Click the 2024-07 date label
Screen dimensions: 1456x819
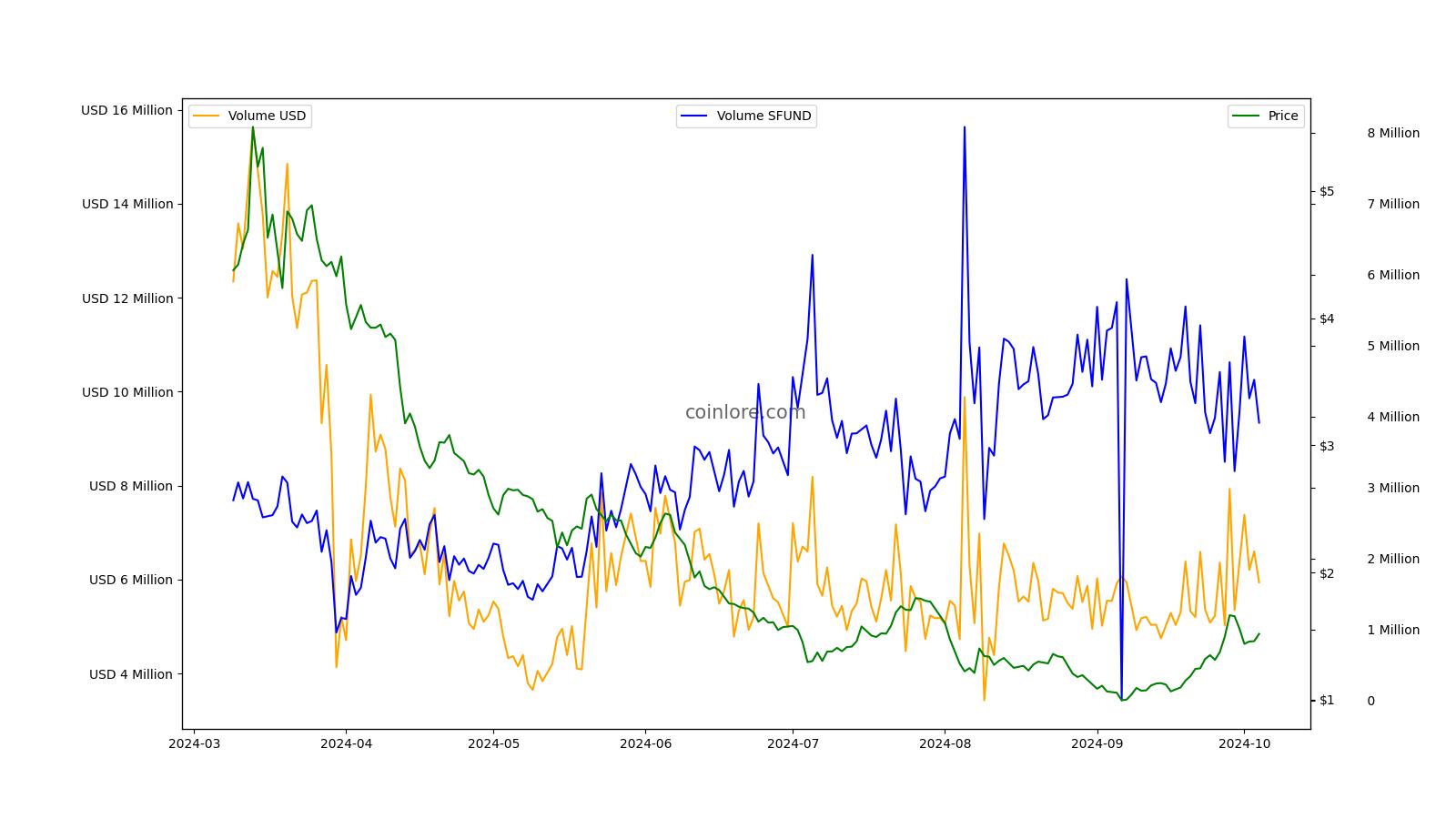point(793,743)
